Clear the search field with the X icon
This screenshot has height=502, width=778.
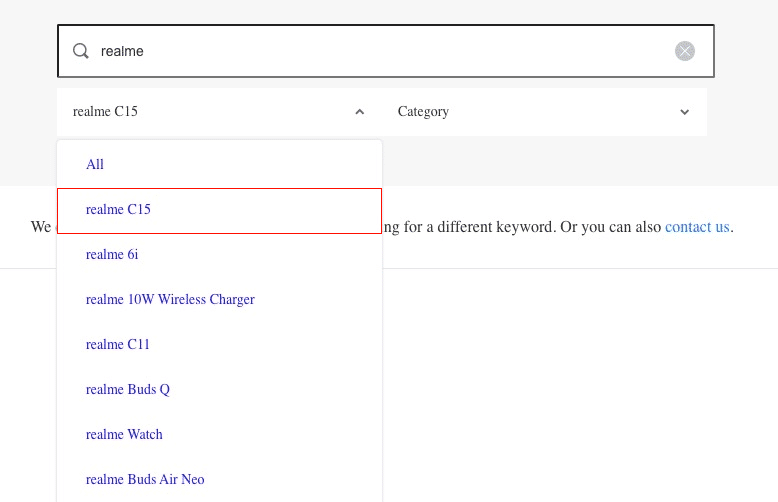click(685, 51)
